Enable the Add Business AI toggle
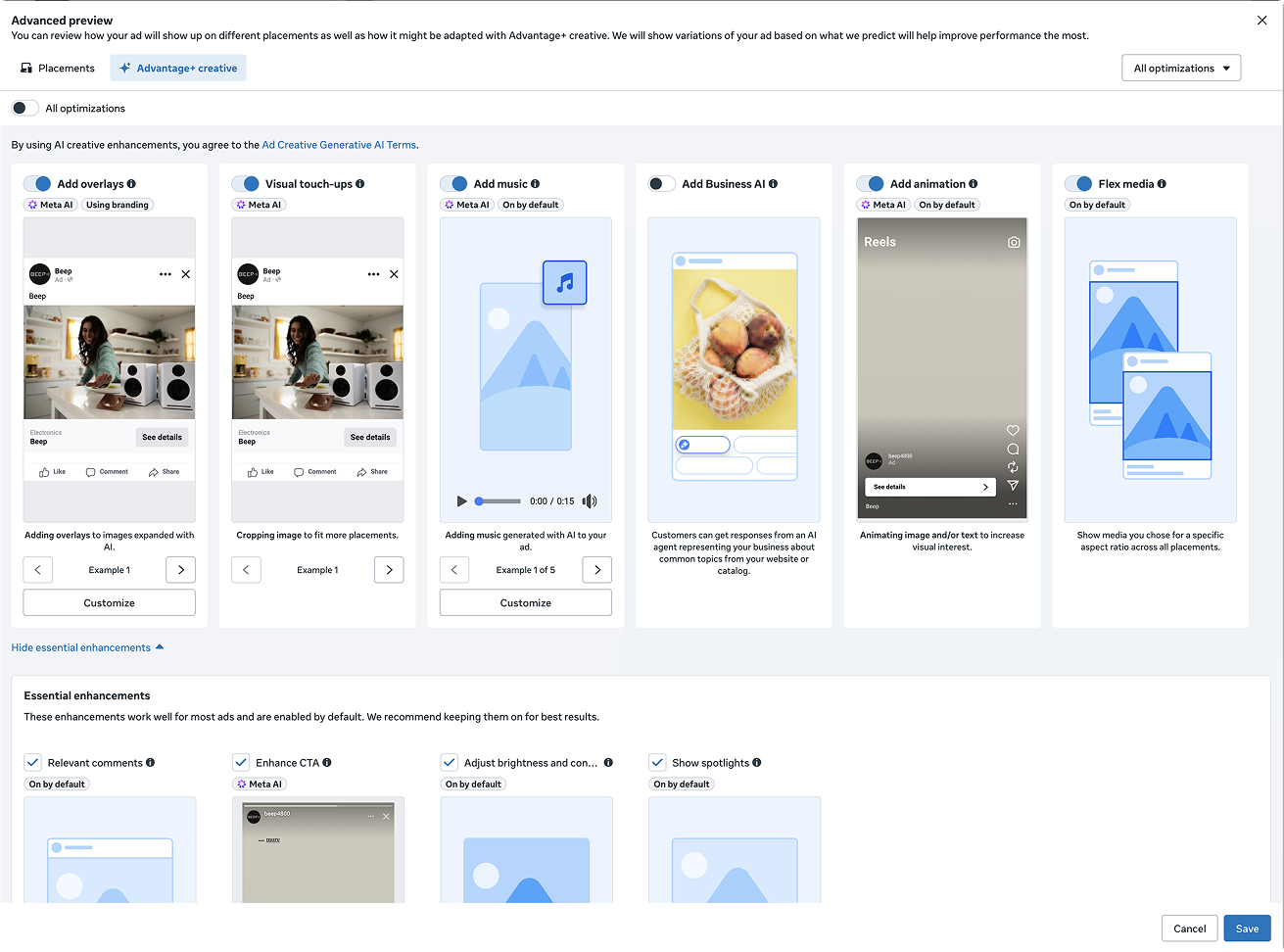 [662, 184]
